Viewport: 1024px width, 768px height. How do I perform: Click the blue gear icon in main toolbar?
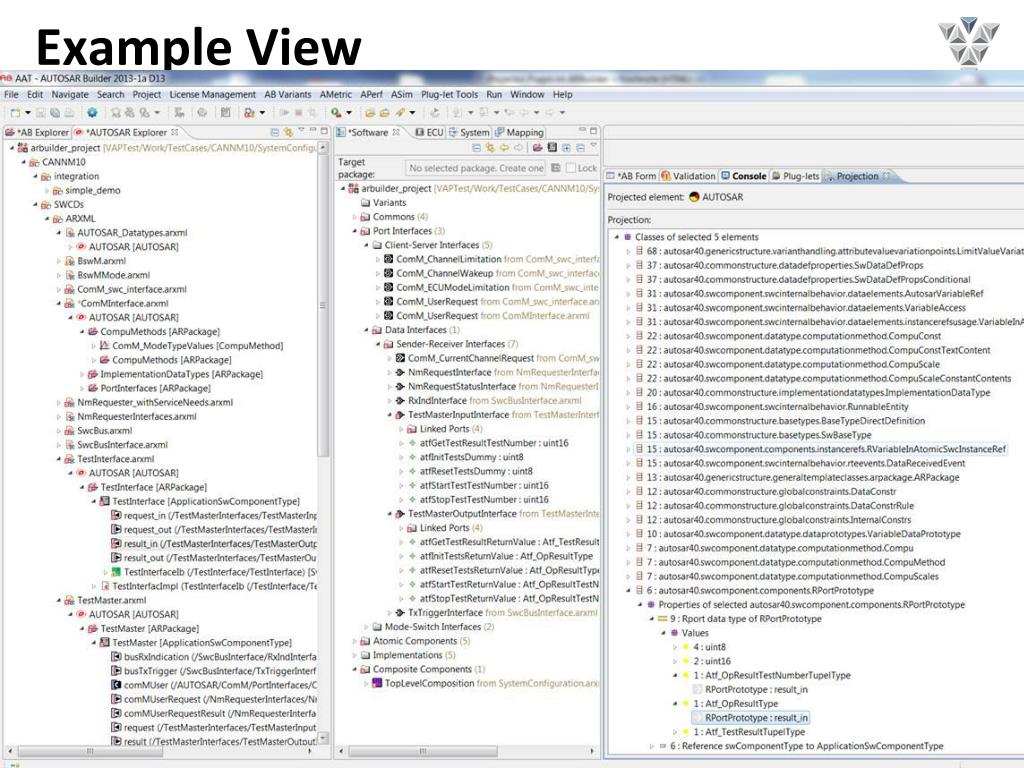[92, 112]
